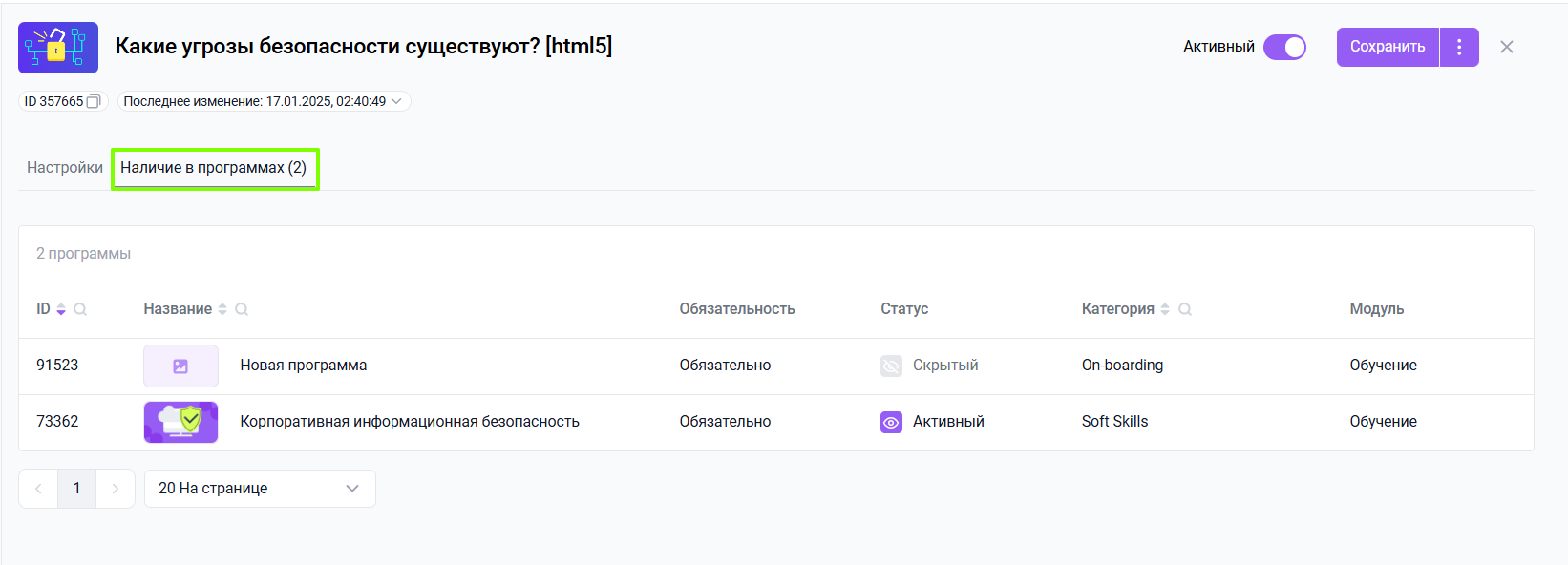
Task: Sort by Название column arrows
Action: coord(222,309)
